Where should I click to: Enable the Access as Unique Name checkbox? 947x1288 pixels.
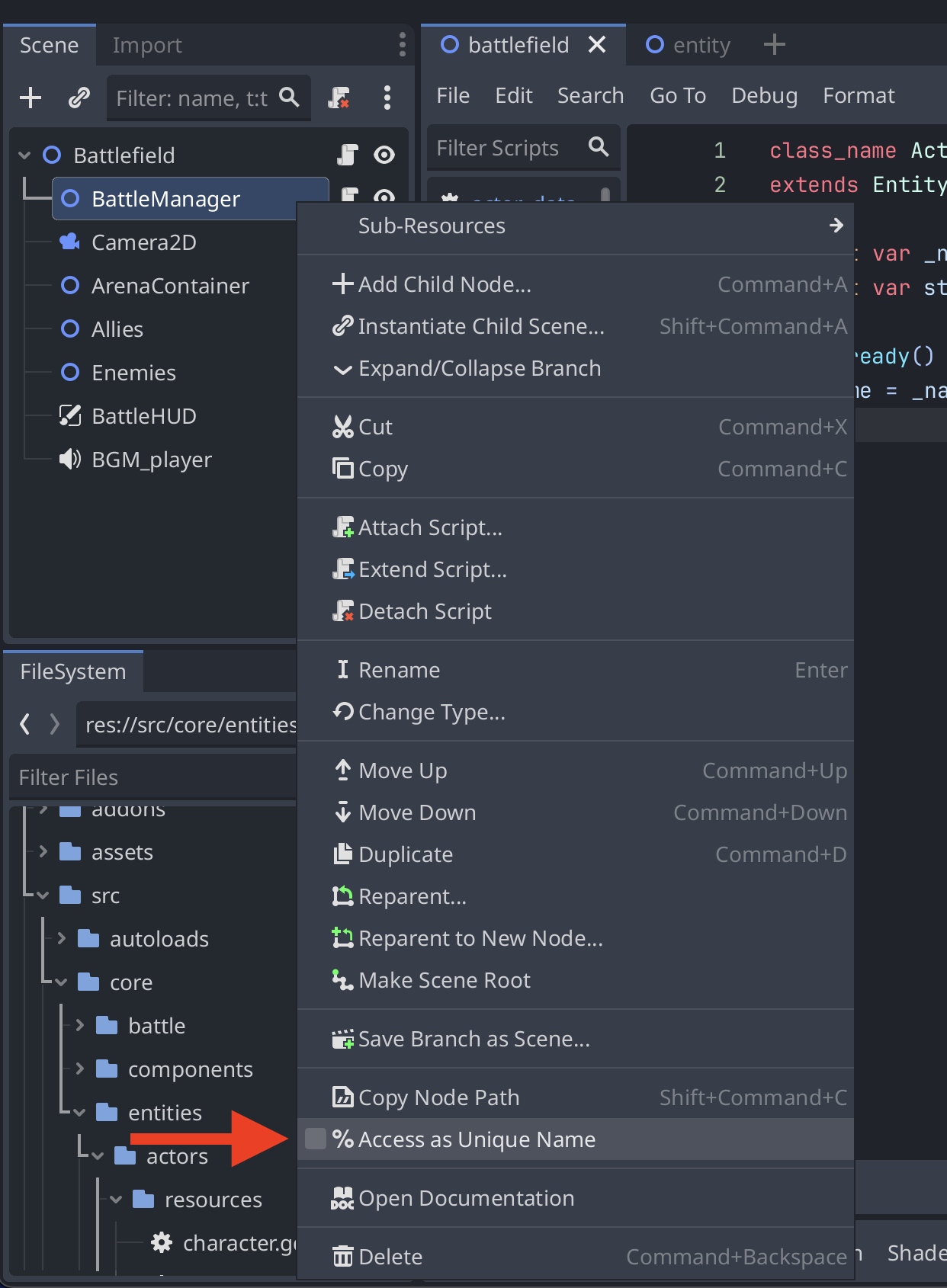click(316, 1139)
